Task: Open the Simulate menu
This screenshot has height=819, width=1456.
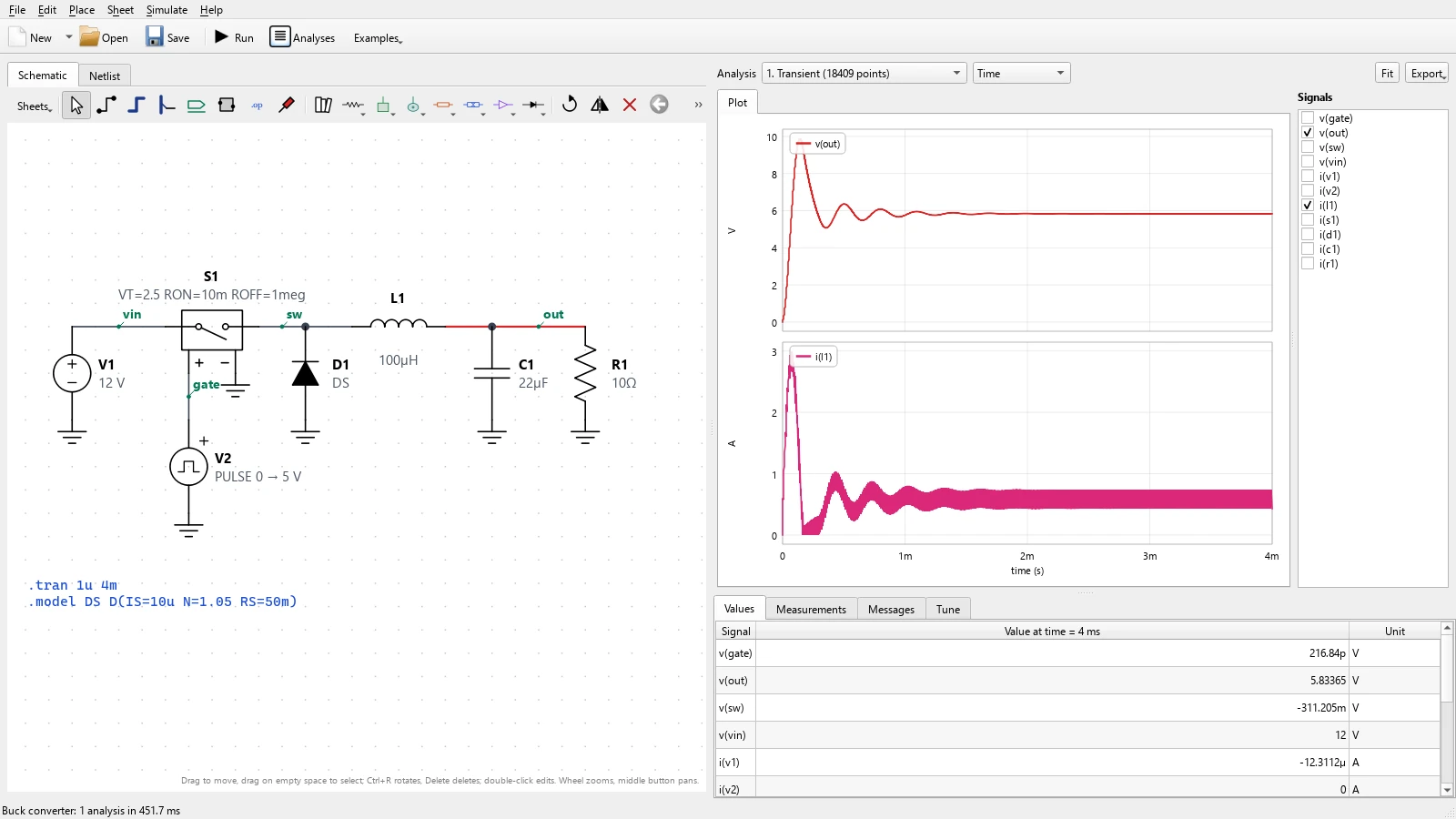Action: [167, 10]
